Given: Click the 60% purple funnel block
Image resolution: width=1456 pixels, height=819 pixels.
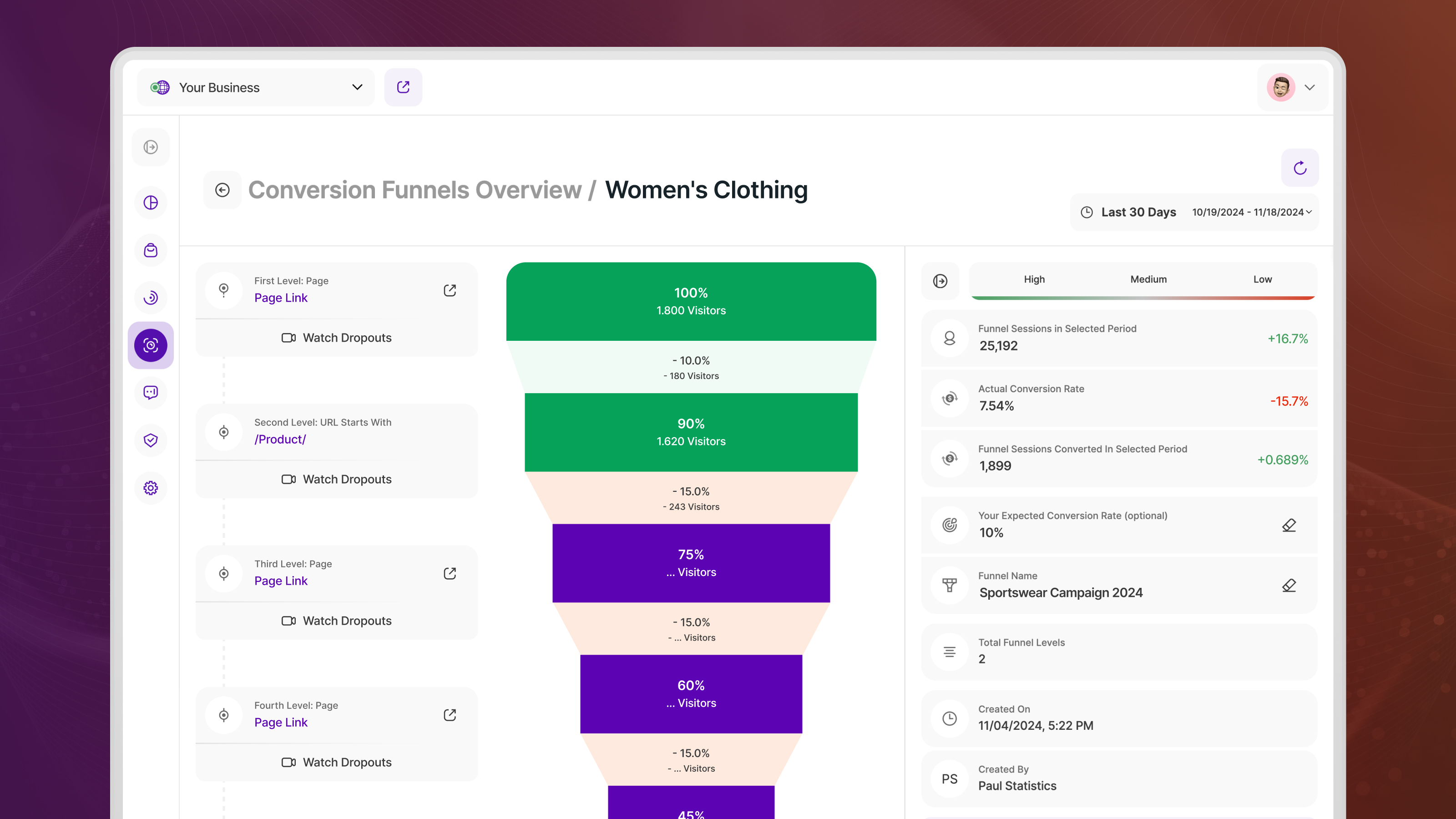Looking at the screenshot, I should coord(691,693).
